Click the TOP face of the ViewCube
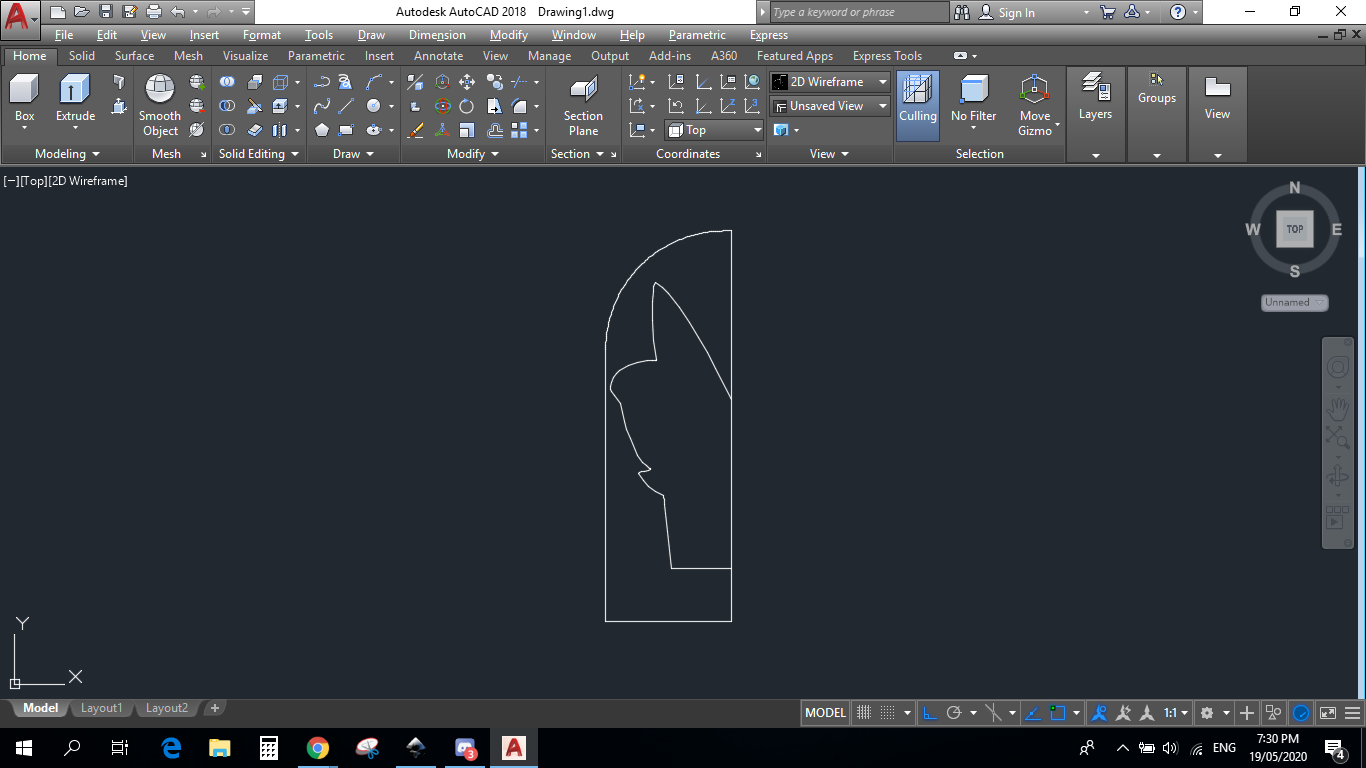The height and width of the screenshot is (768, 1366). tap(1294, 229)
